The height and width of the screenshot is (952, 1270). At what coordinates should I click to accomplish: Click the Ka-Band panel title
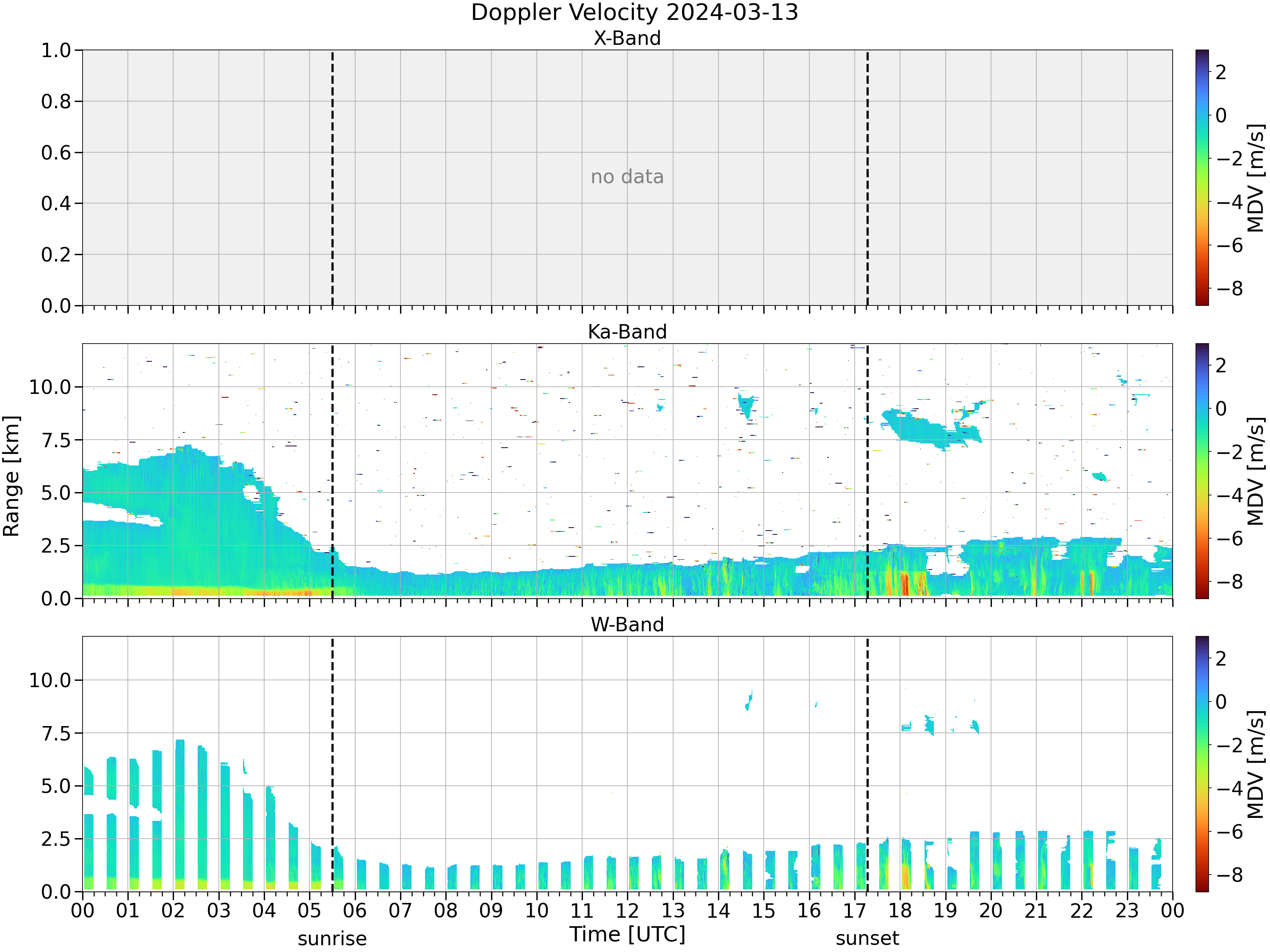627,332
